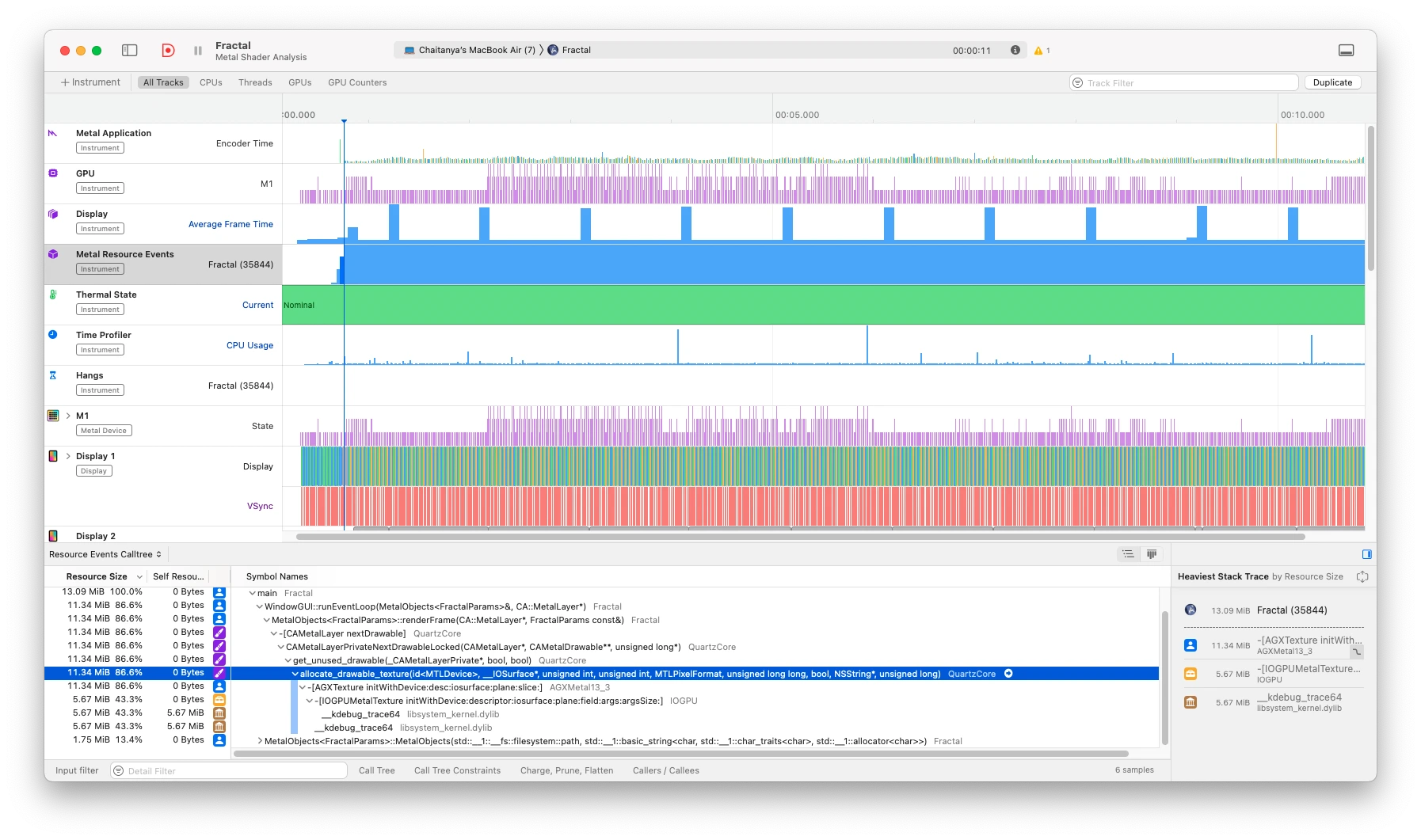Viewport: 1421px width, 840px height.
Task: Open the run info button next to 00:00:11
Action: click(x=1015, y=50)
